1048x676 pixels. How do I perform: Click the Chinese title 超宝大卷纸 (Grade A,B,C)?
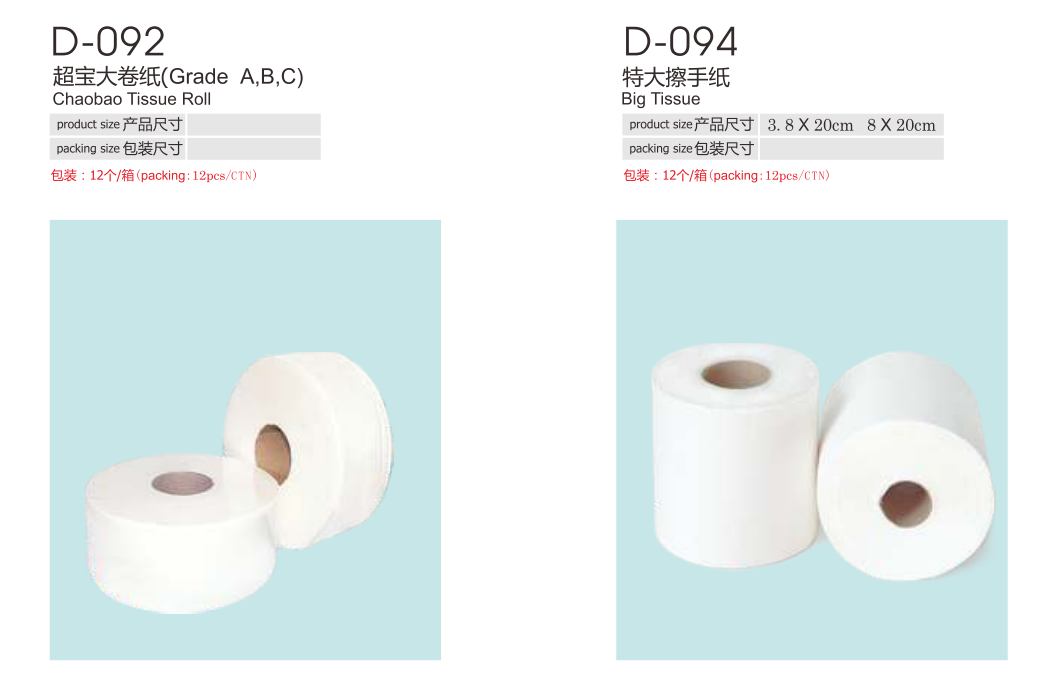178,77
